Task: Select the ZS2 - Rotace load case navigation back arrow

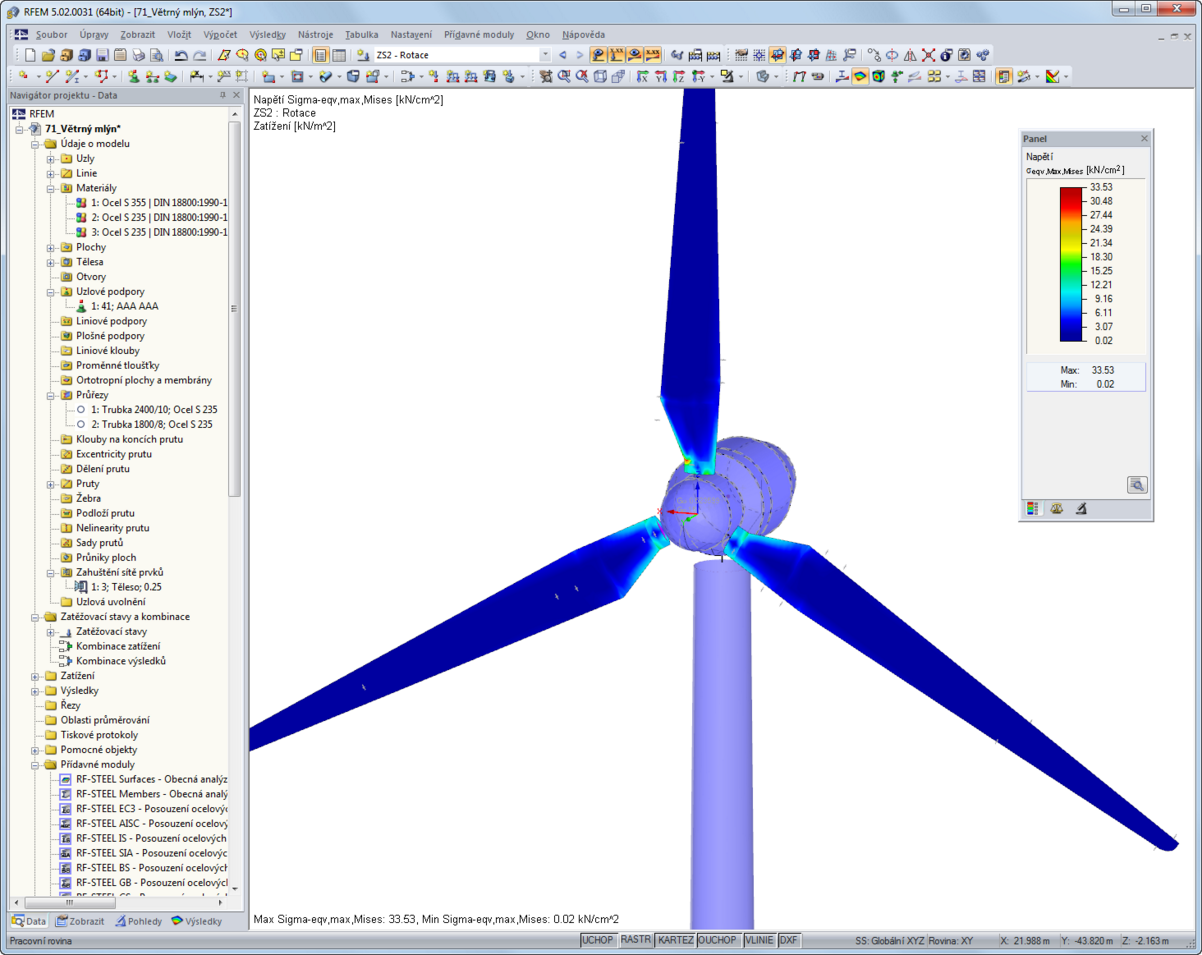Action: 563,55
